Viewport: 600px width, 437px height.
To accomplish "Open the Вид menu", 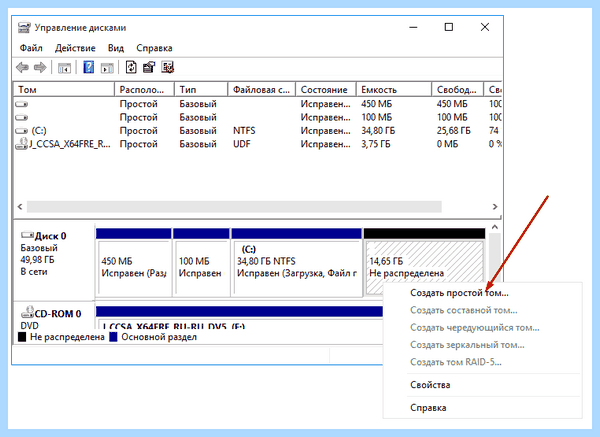I will [116, 48].
